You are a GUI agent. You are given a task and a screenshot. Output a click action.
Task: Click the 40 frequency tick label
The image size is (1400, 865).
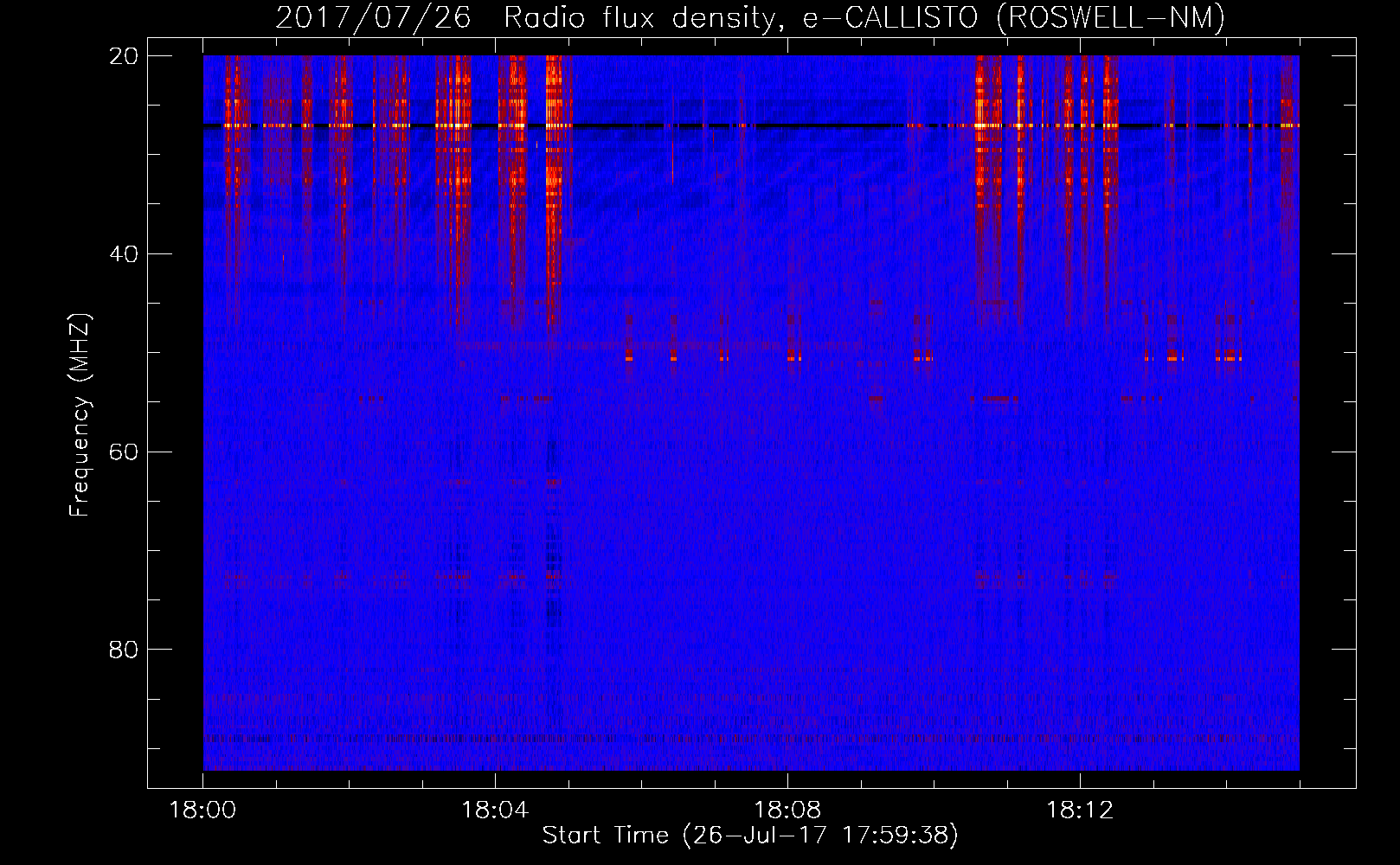123,254
